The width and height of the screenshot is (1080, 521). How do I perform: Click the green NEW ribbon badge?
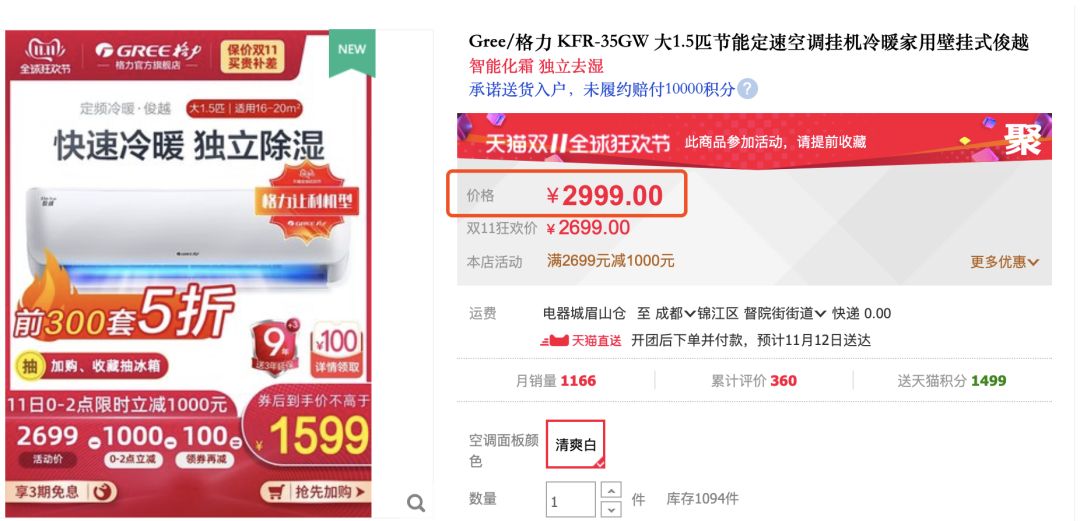click(352, 52)
